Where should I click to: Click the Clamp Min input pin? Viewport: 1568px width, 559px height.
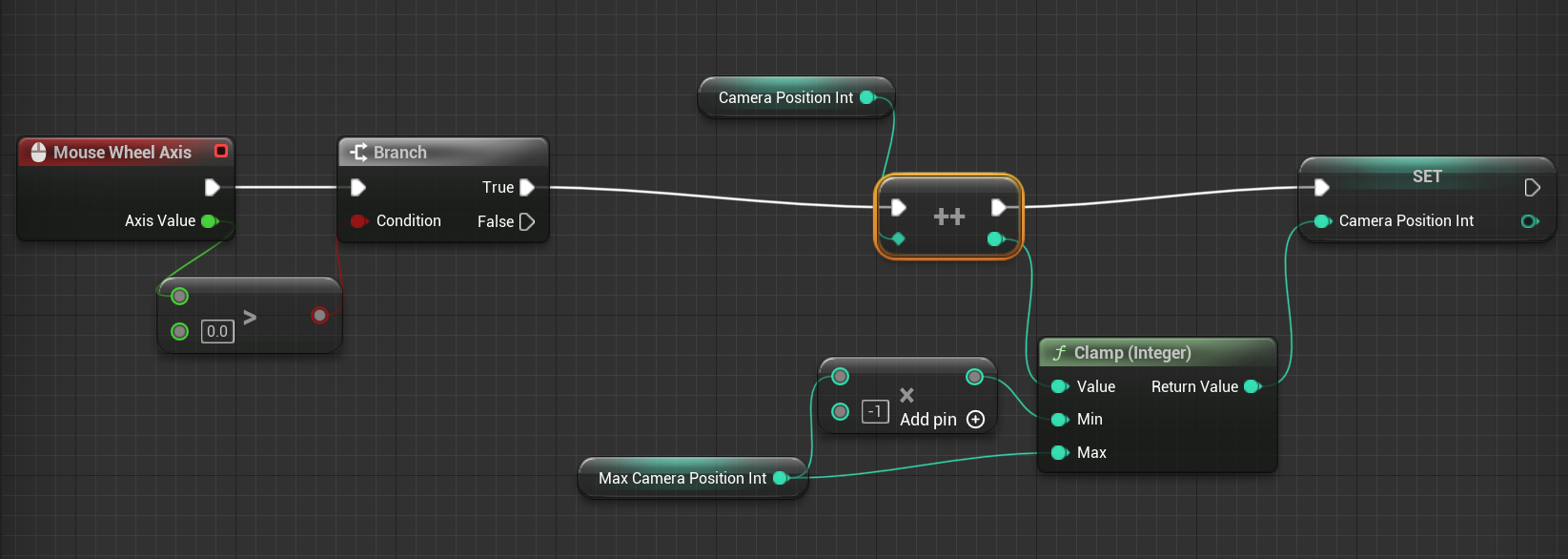point(1059,420)
